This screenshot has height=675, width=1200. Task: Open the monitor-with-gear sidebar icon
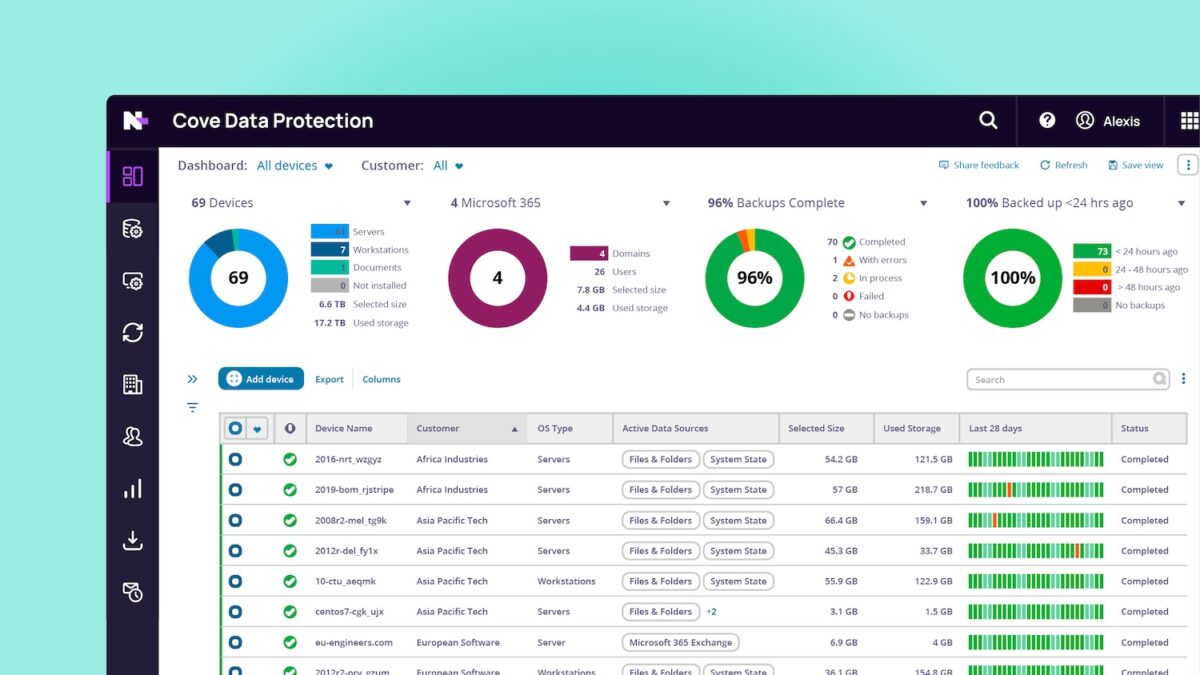(x=133, y=281)
